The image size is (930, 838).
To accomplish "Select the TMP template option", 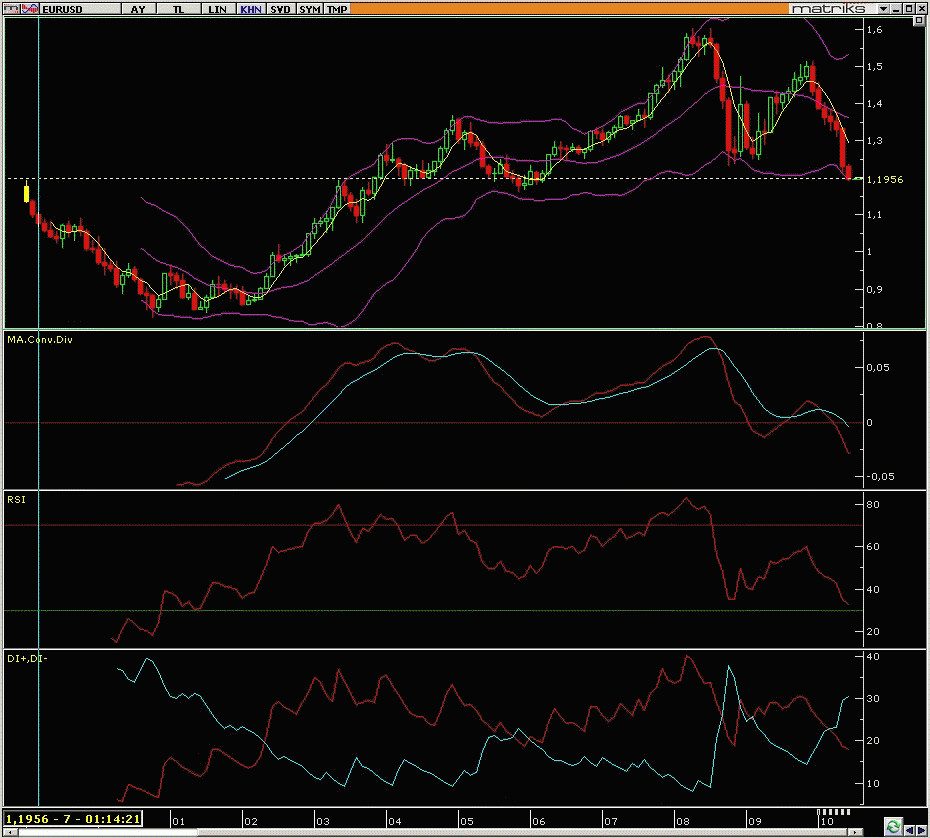I will click(x=337, y=8).
